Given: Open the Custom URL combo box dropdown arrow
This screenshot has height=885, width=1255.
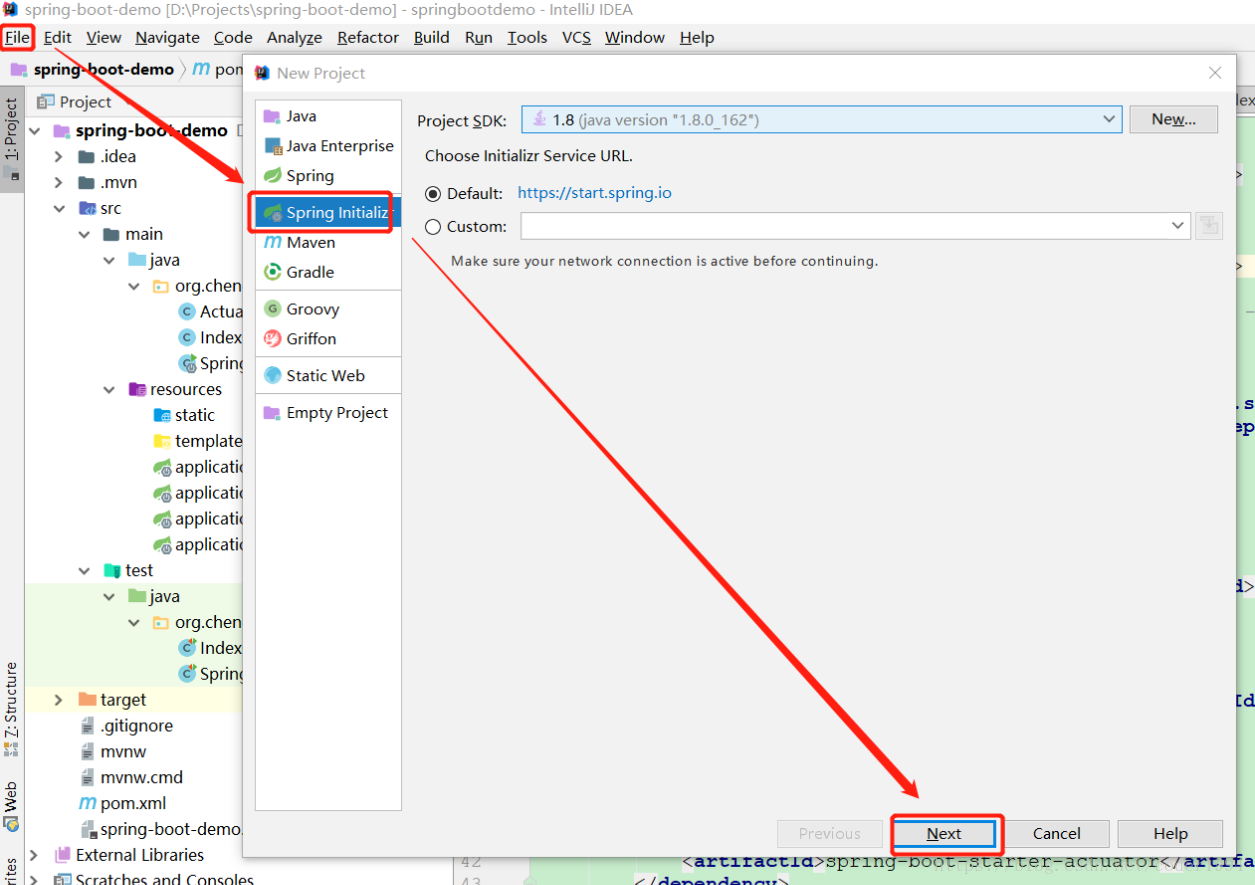Looking at the screenshot, I should 1178,227.
